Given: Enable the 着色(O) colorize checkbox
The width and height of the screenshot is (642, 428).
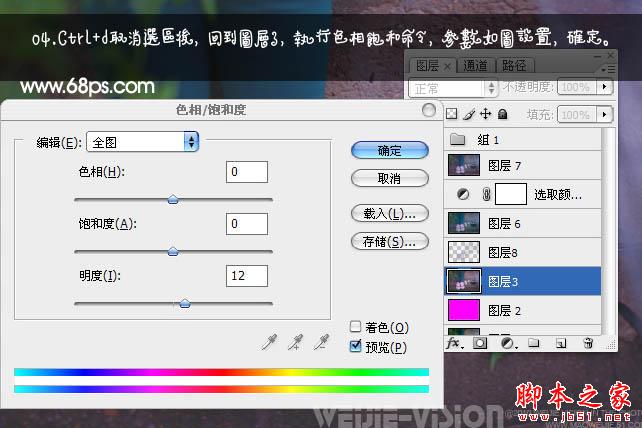Looking at the screenshot, I should (x=355, y=326).
